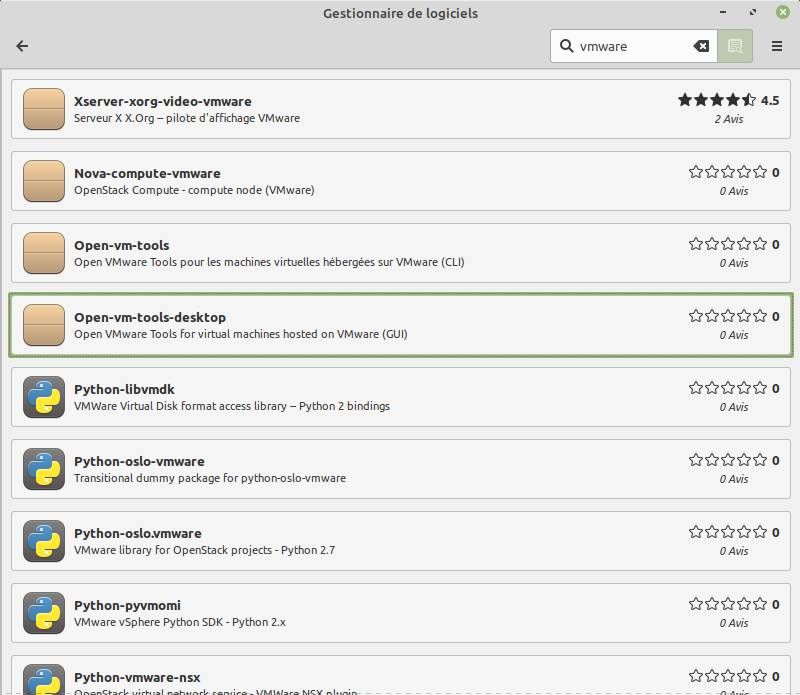
Task: Select the Open-vm-tools title
Action: pos(121,245)
